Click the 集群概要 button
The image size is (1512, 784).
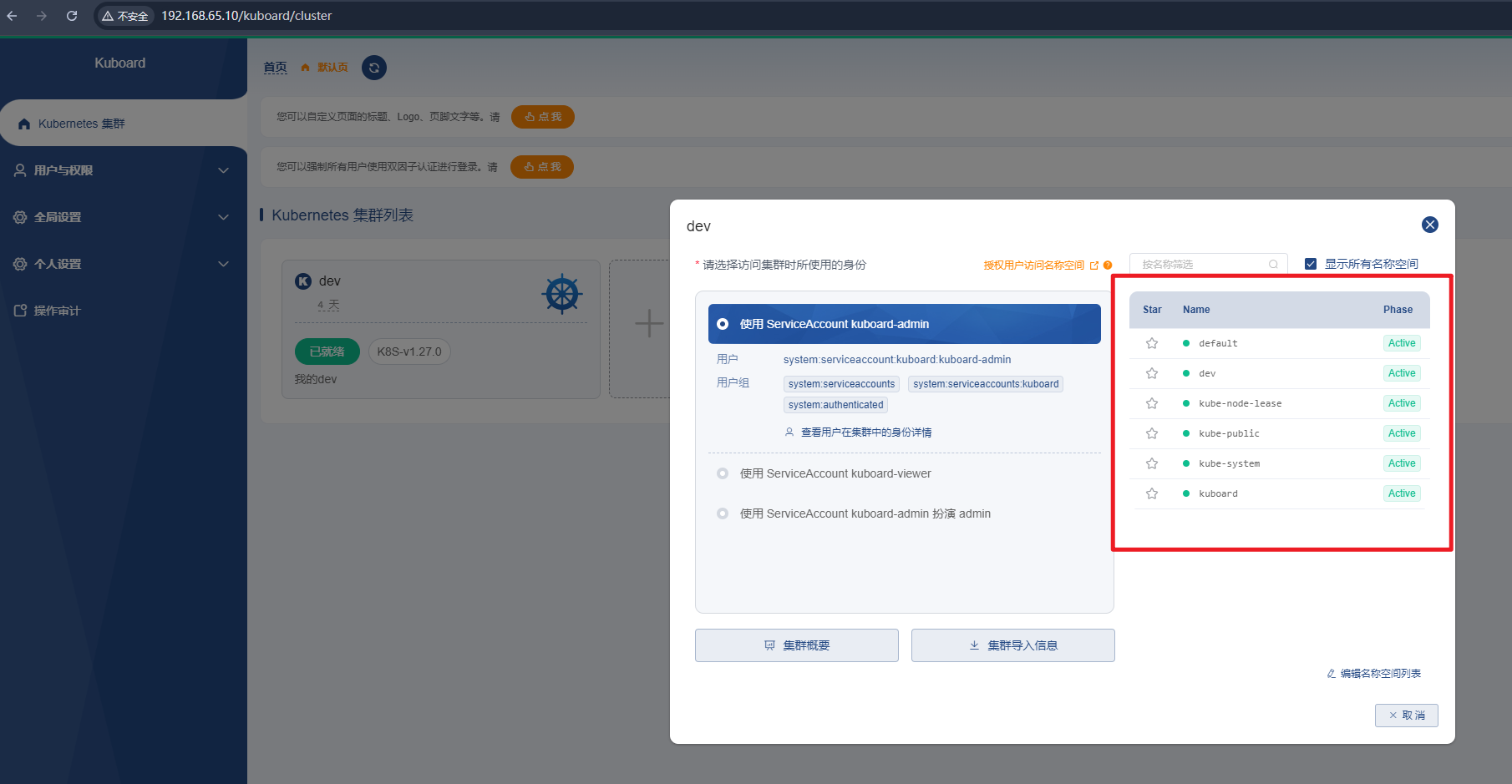797,645
